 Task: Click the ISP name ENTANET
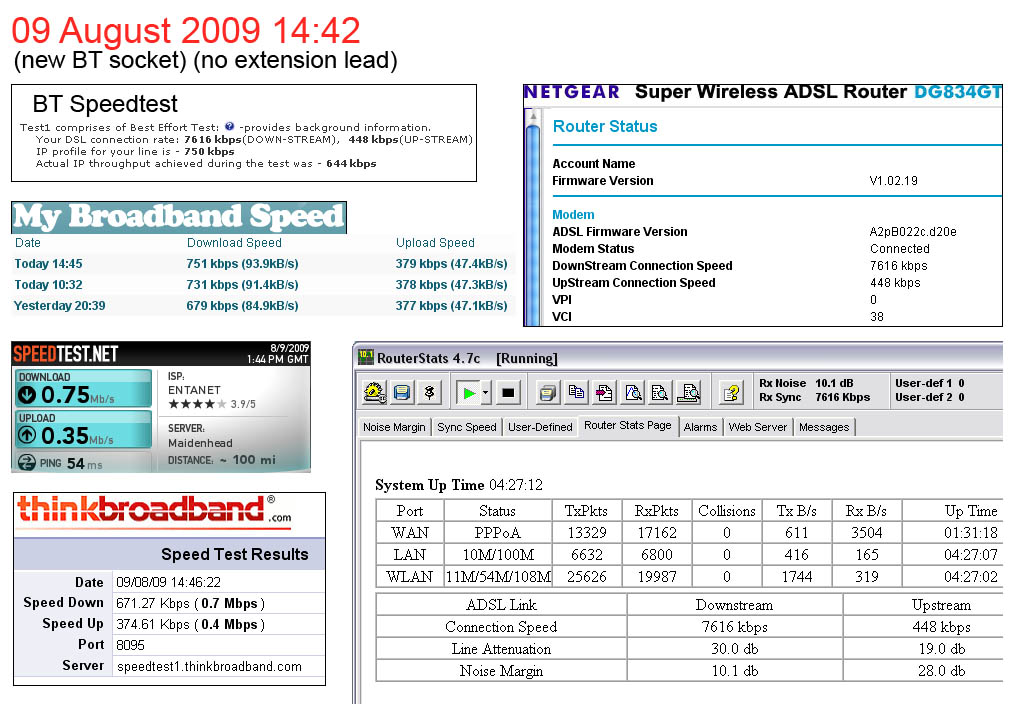(194, 390)
